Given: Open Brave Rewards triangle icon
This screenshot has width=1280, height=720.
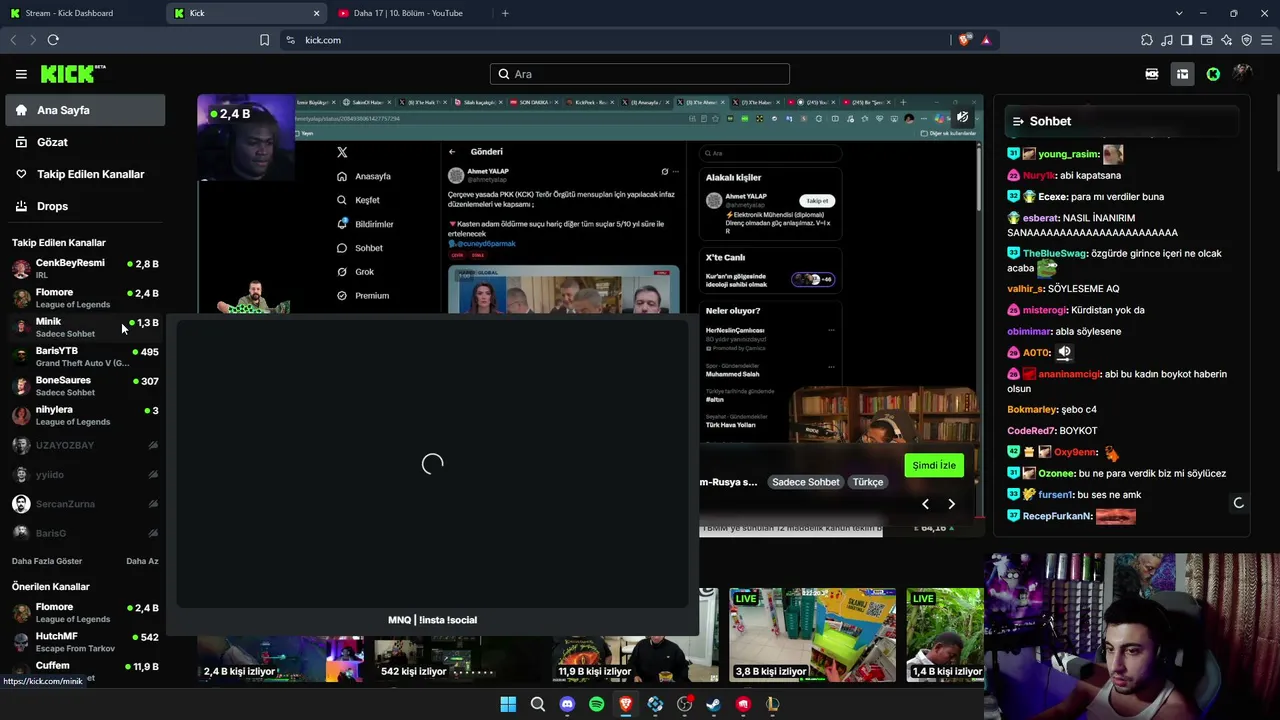Looking at the screenshot, I should click(986, 40).
